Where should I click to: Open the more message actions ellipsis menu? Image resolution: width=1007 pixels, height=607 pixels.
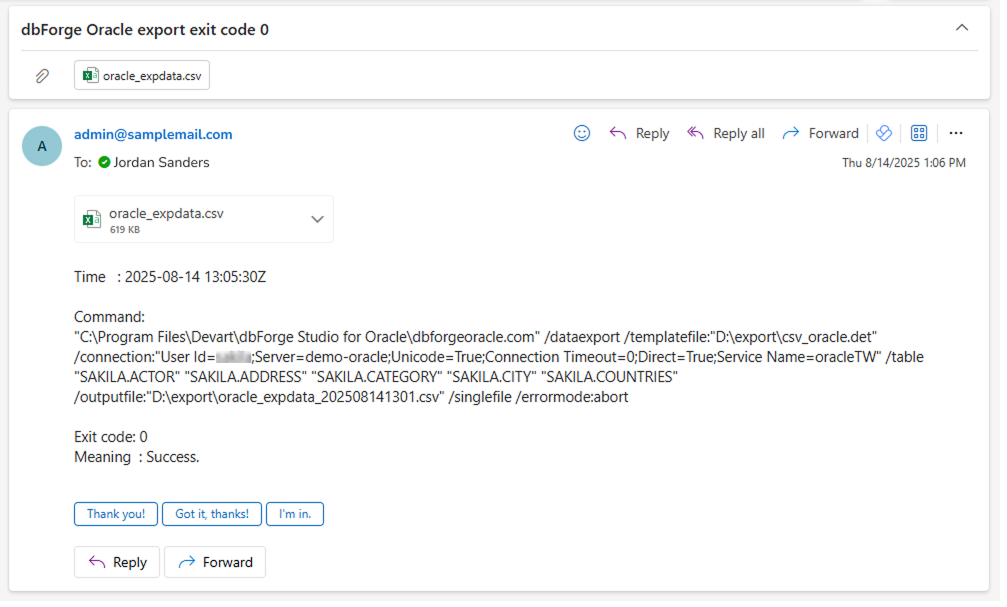pyautogui.click(x=956, y=133)
